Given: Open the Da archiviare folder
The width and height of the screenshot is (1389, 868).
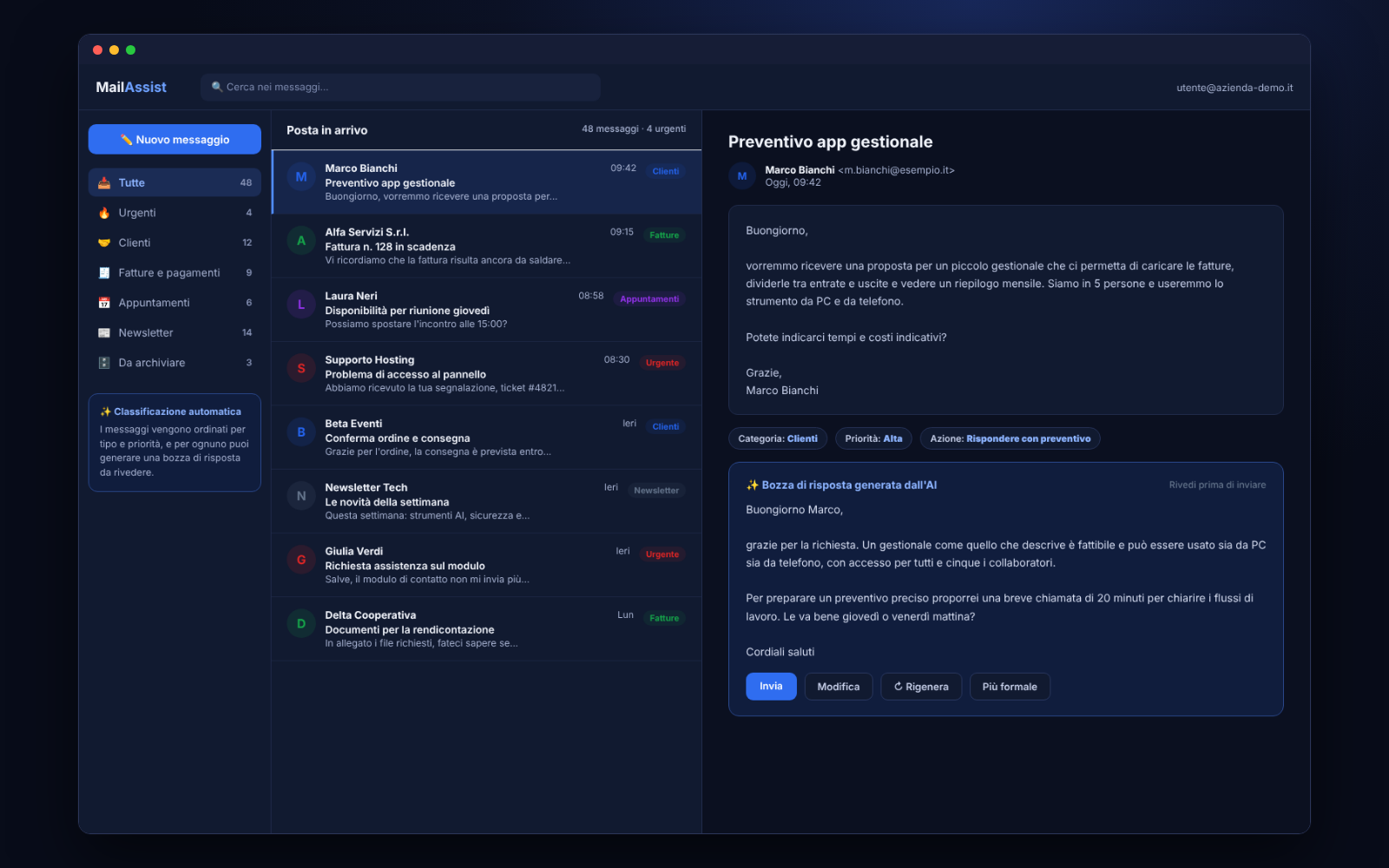Looking at the screenshot, I should [174, 363].
